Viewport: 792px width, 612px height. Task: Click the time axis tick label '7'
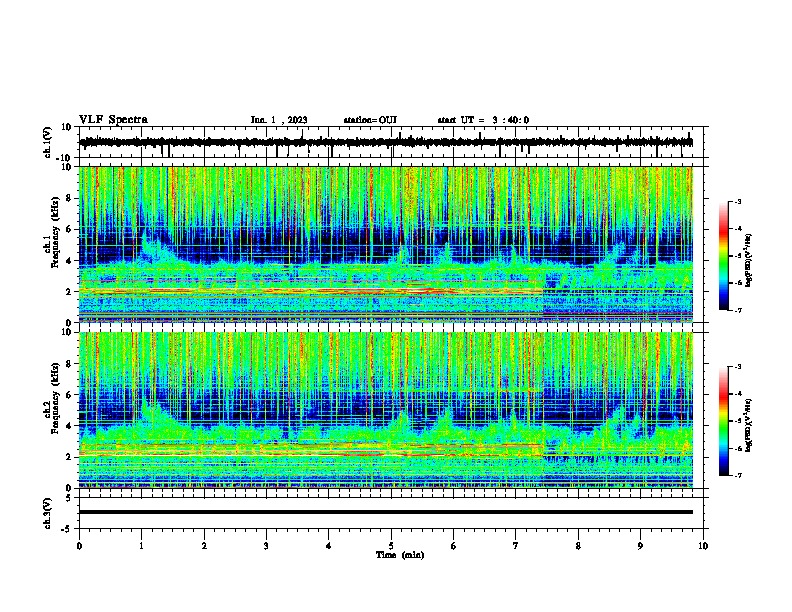[x=516, y=546]
